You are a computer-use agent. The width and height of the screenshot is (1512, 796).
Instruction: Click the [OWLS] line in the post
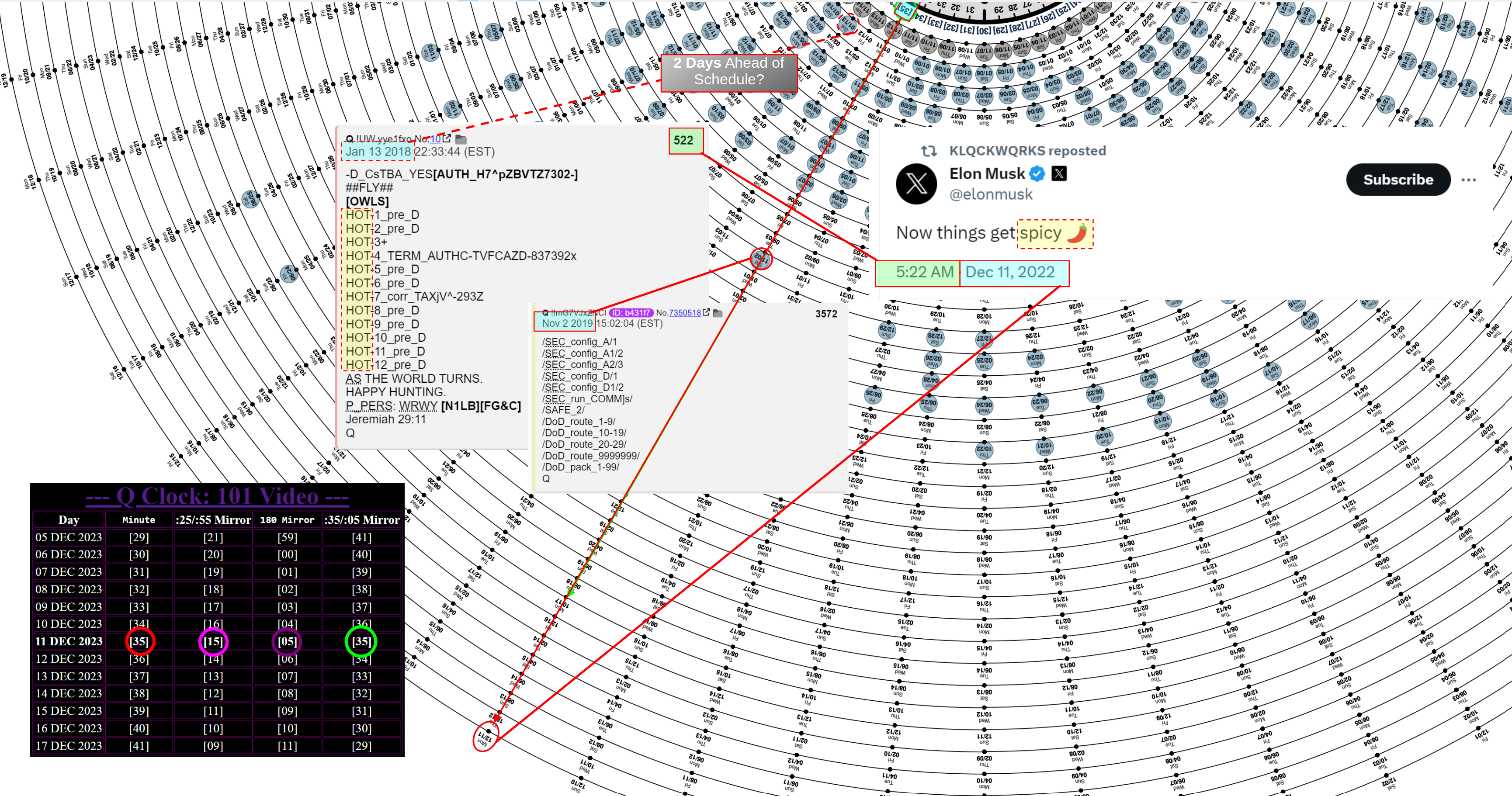pos(368,201)
